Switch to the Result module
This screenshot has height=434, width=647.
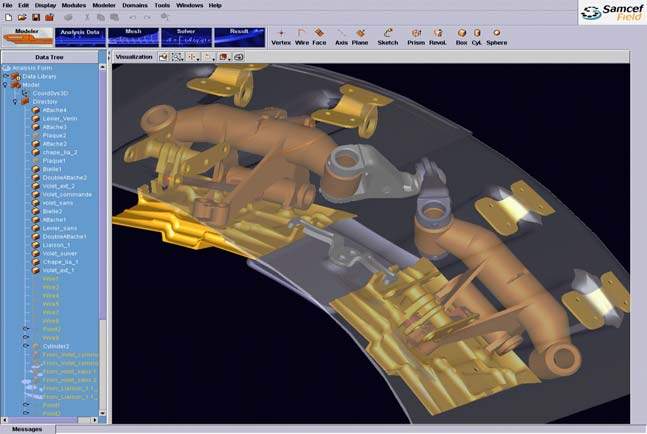(240, 37)
